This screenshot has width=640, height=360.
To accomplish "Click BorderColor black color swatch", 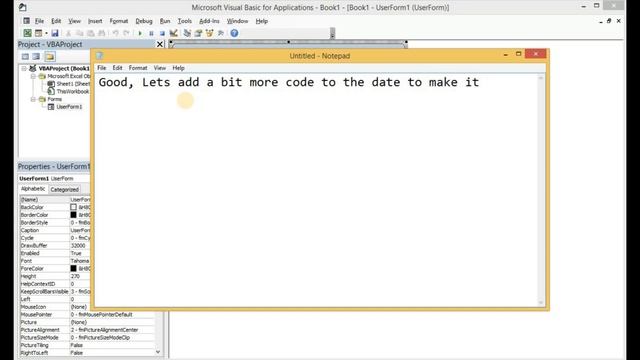I will (73, 215).
